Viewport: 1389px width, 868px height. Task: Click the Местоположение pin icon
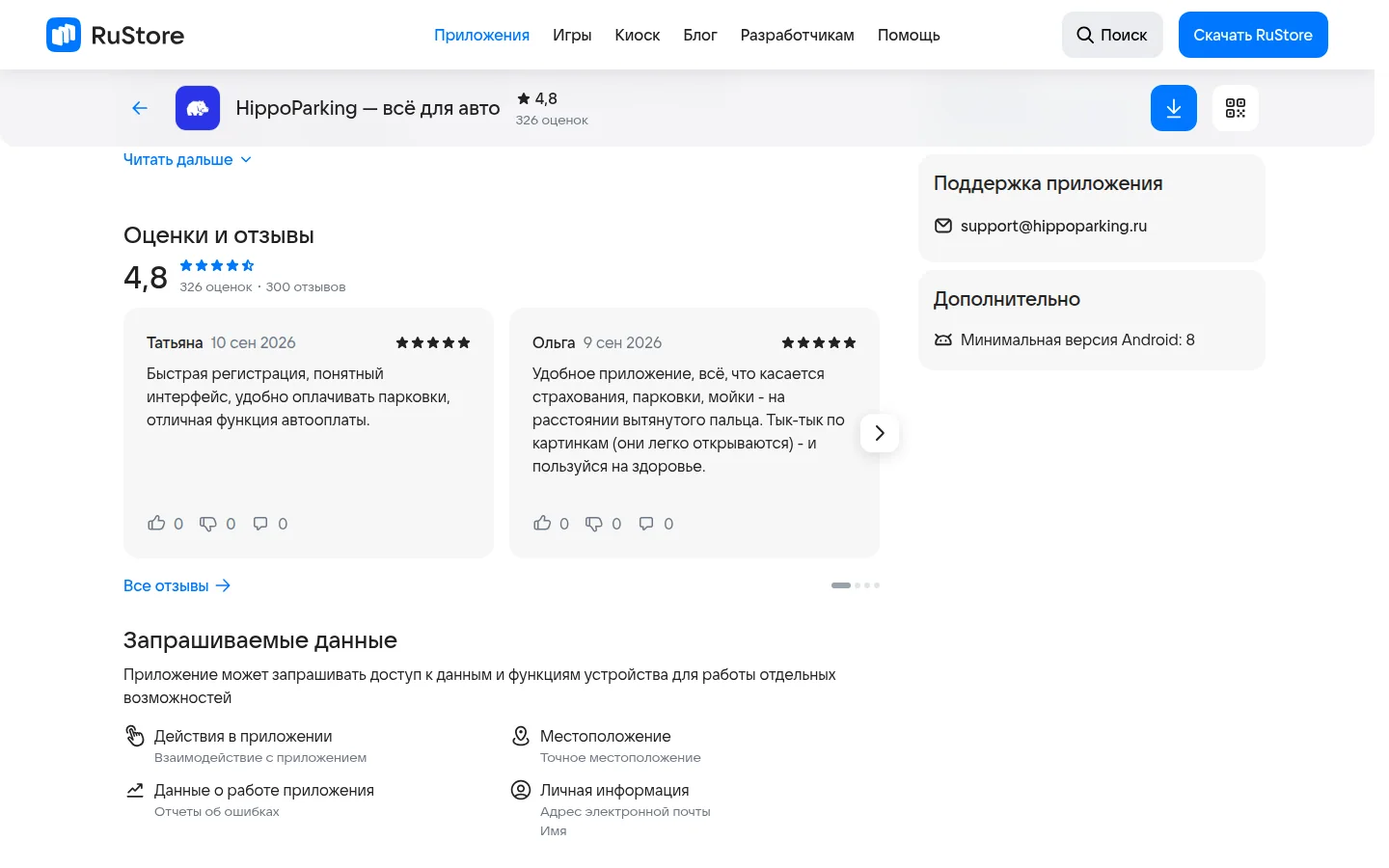click(x=521, y=736)
